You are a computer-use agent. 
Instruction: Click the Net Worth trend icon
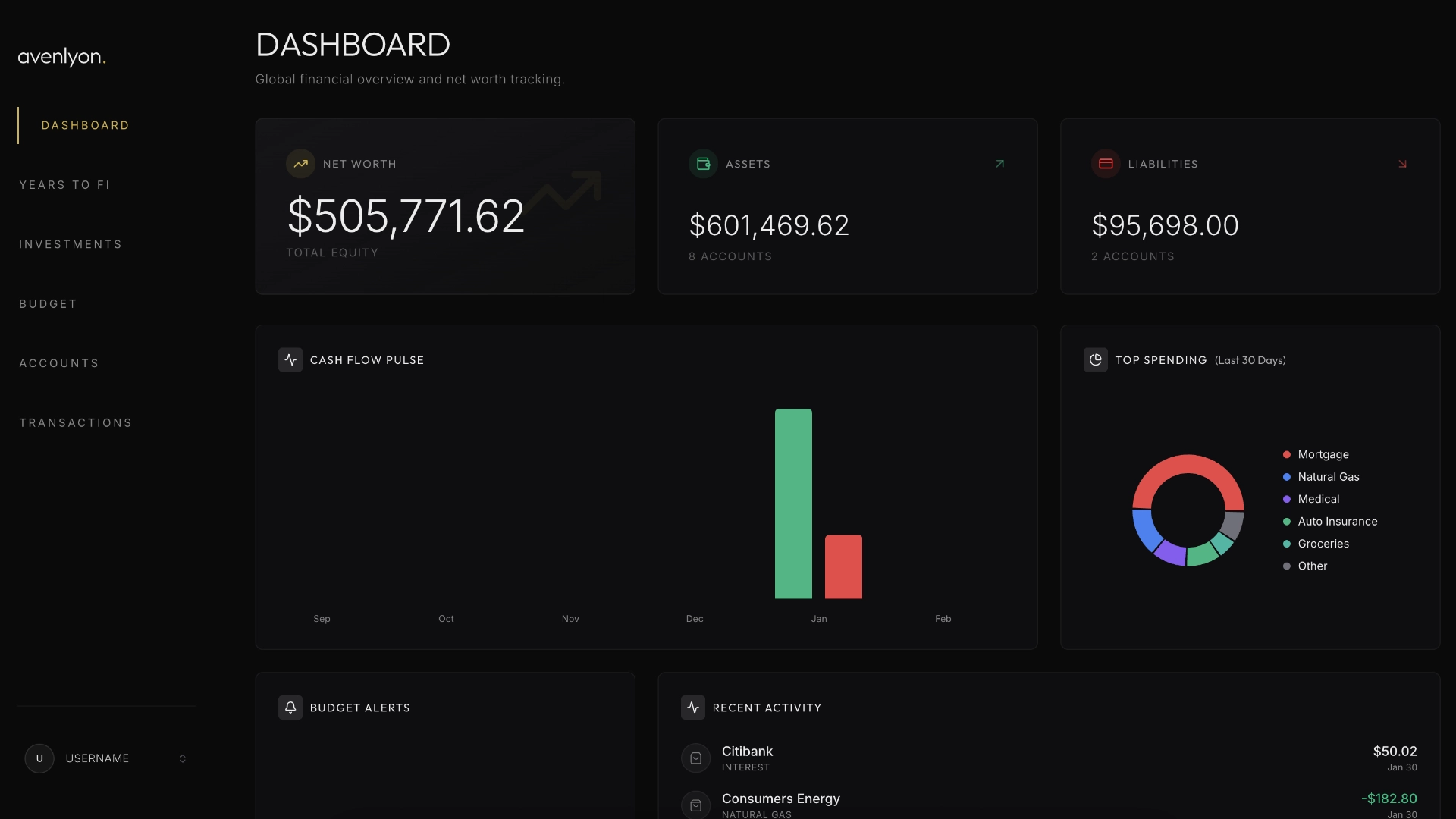click(x=300, y=163)
